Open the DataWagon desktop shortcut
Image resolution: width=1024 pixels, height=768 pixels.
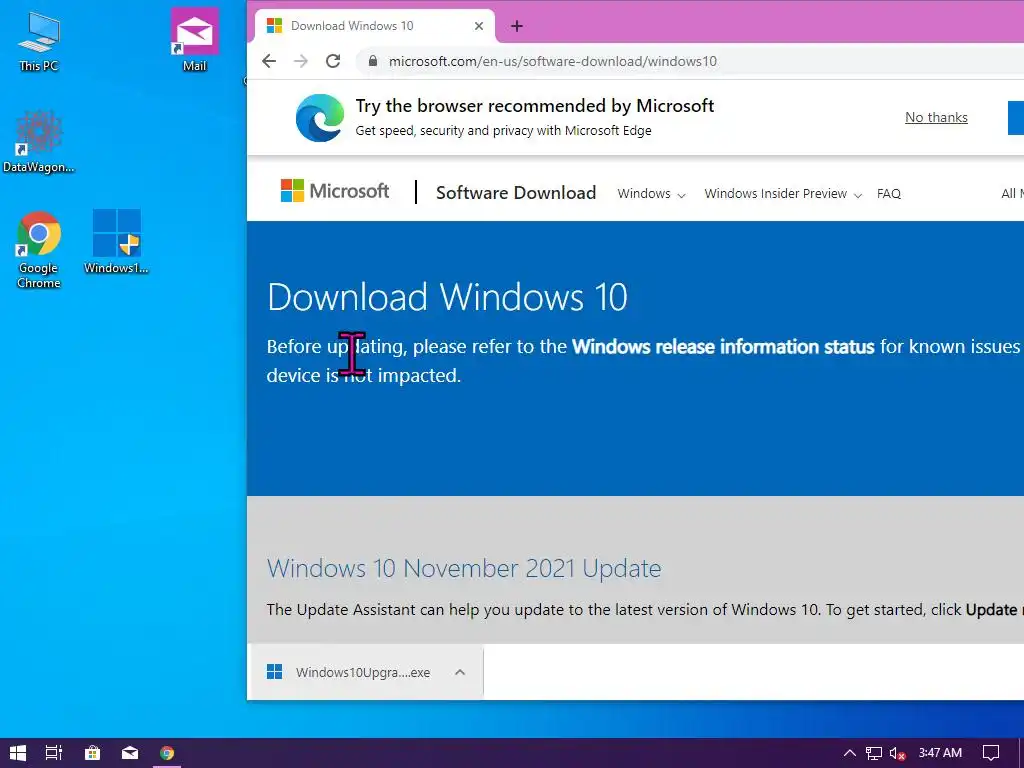(39, 141)
